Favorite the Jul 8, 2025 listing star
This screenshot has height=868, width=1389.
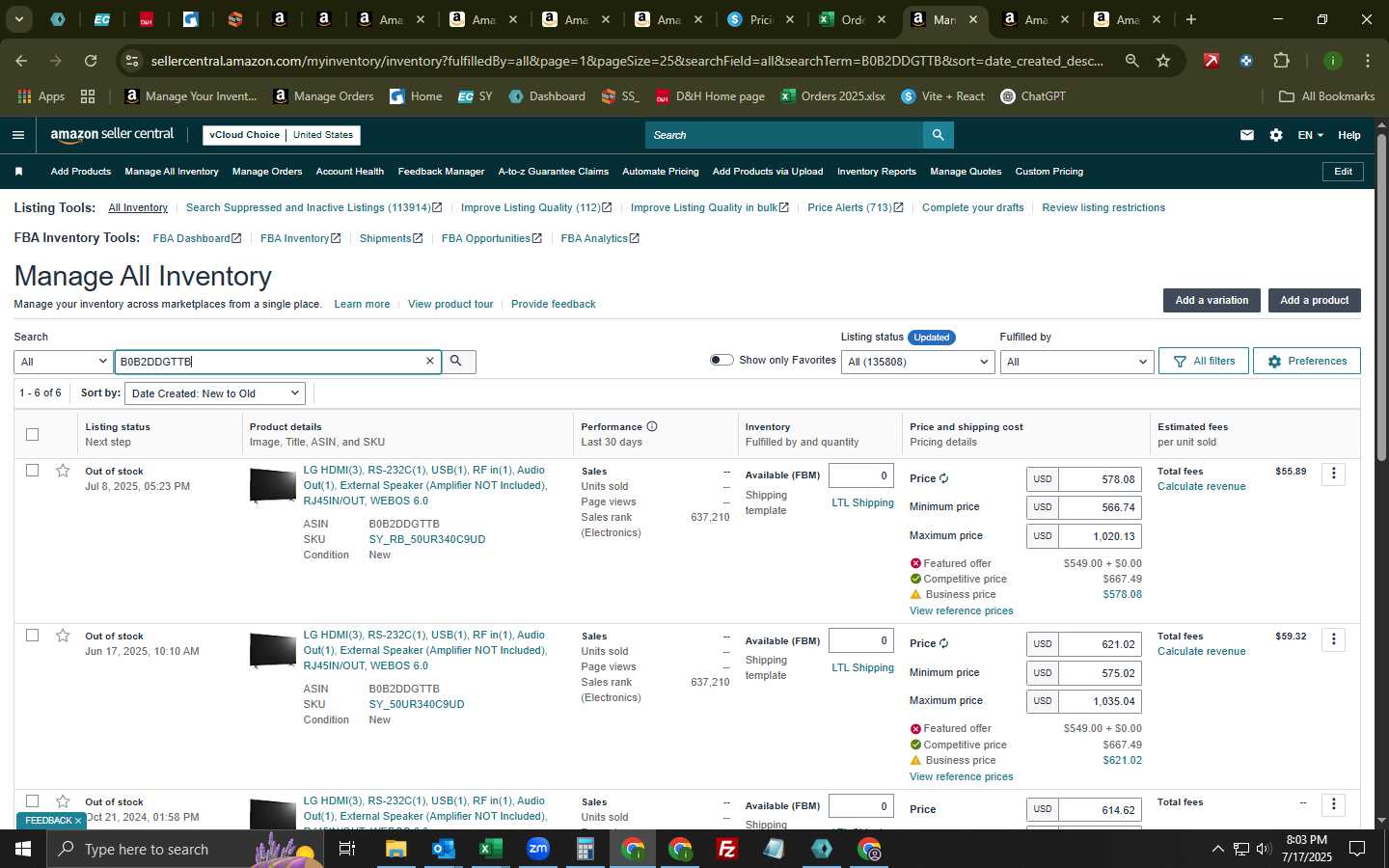[63, 471]
